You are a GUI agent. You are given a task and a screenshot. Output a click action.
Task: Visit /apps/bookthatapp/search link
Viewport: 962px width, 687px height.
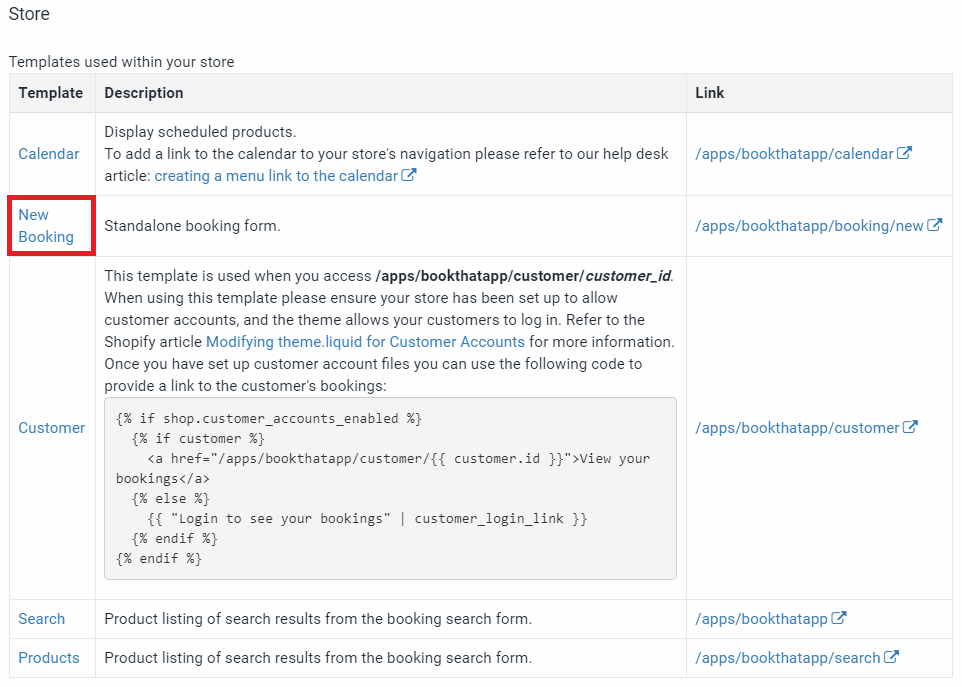[x=788, y=658]
